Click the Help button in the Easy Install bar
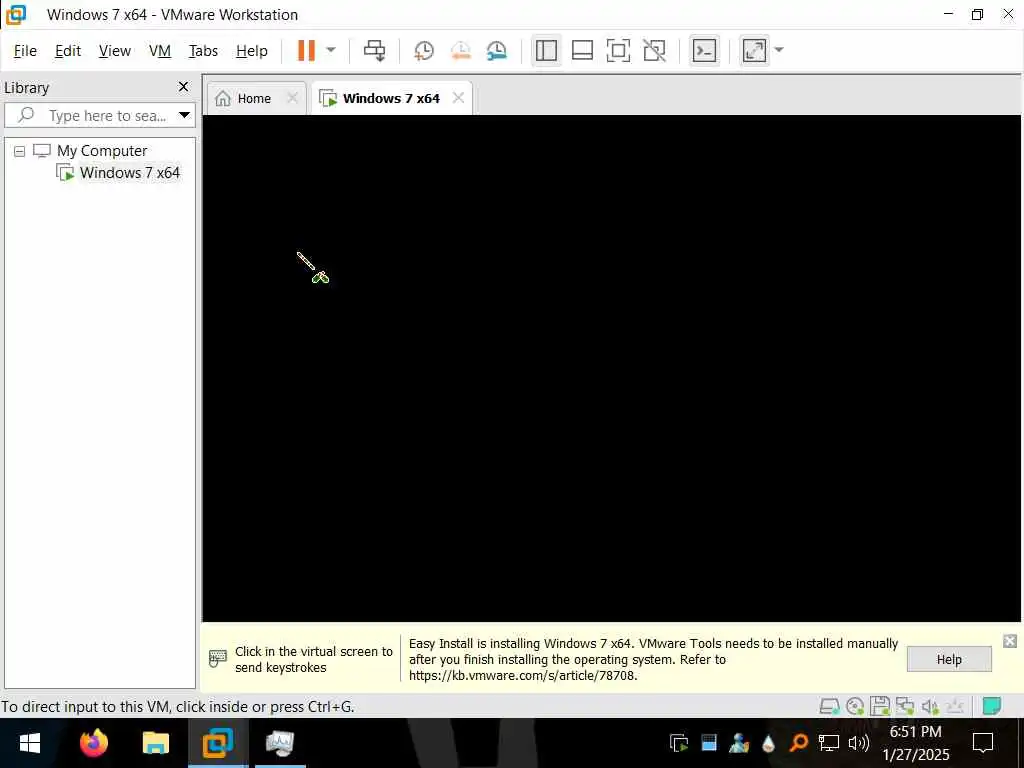1024x768 pixels. (949, 659)
